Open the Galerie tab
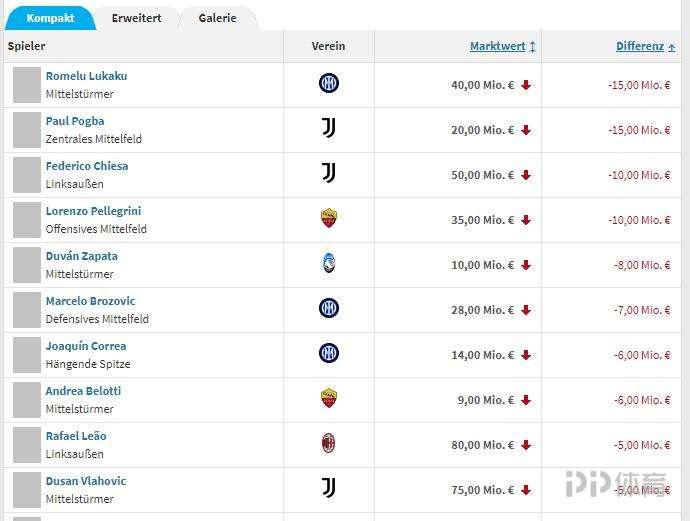The image size is (690, 521). click(217, 18)
